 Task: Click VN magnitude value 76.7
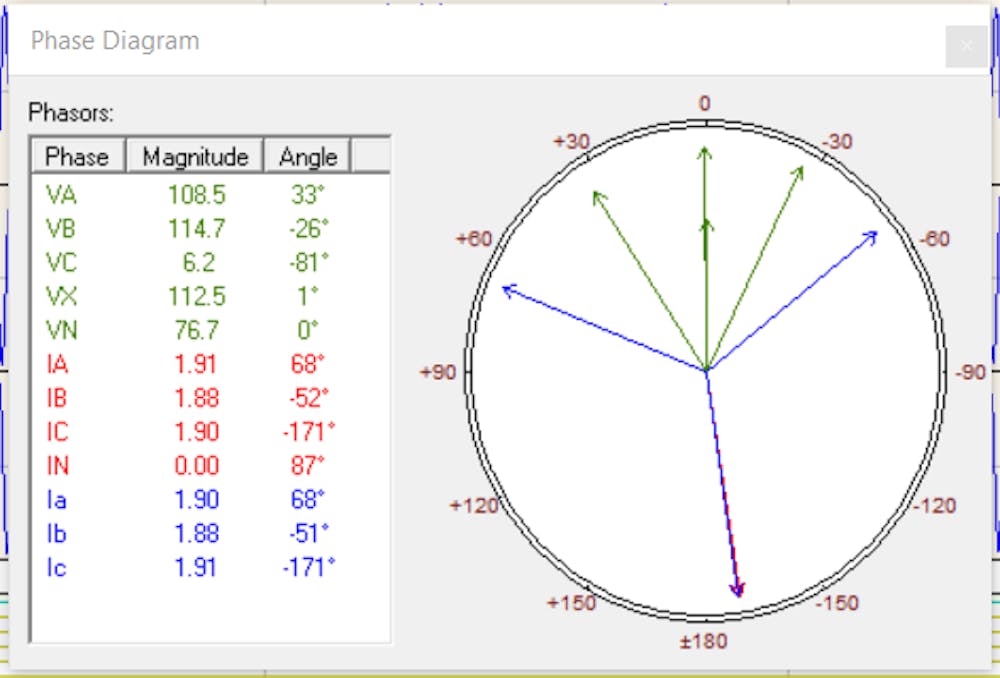click(x=196, y=330)
